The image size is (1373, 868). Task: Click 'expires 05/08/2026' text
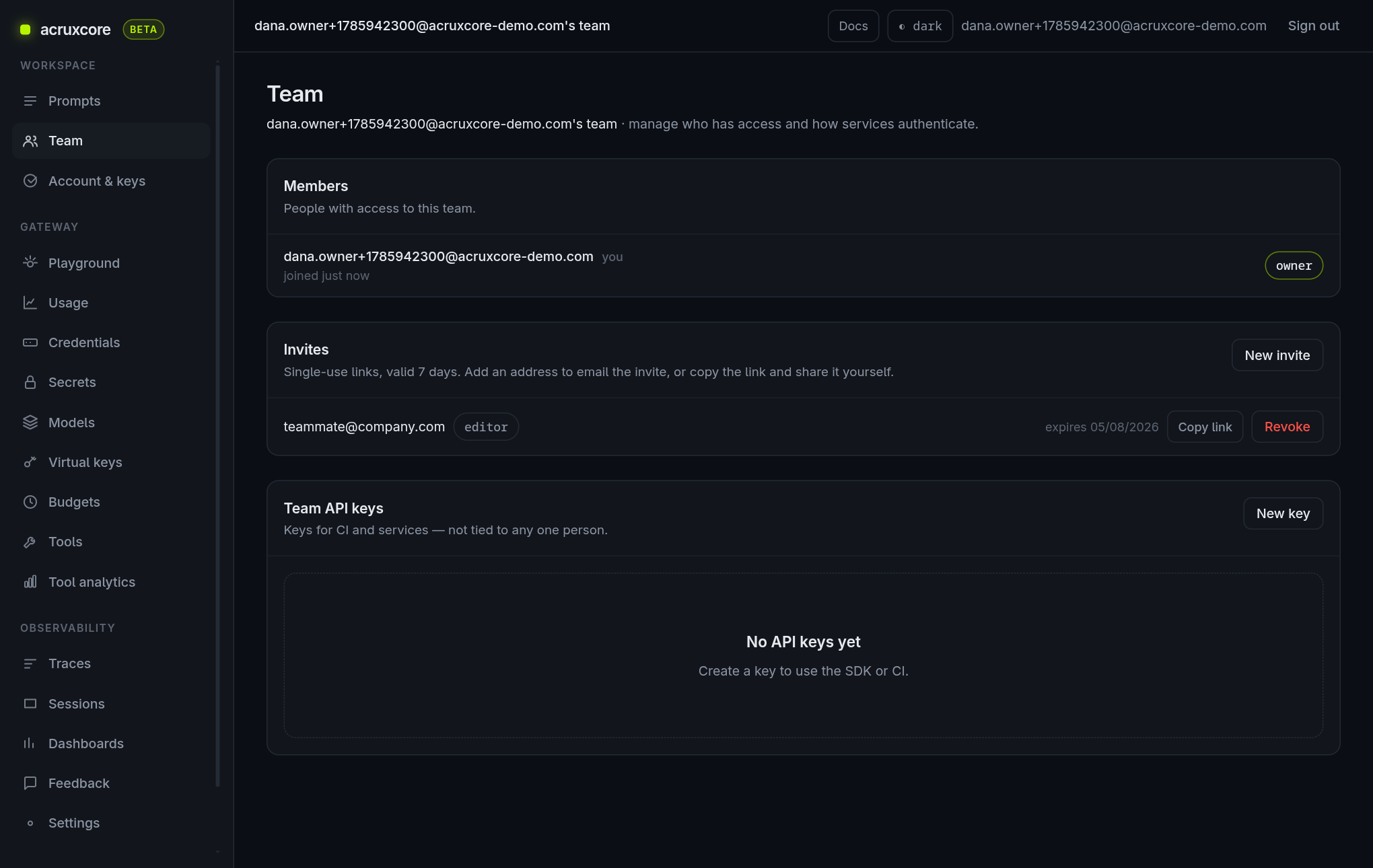[x=1102, y=427]
